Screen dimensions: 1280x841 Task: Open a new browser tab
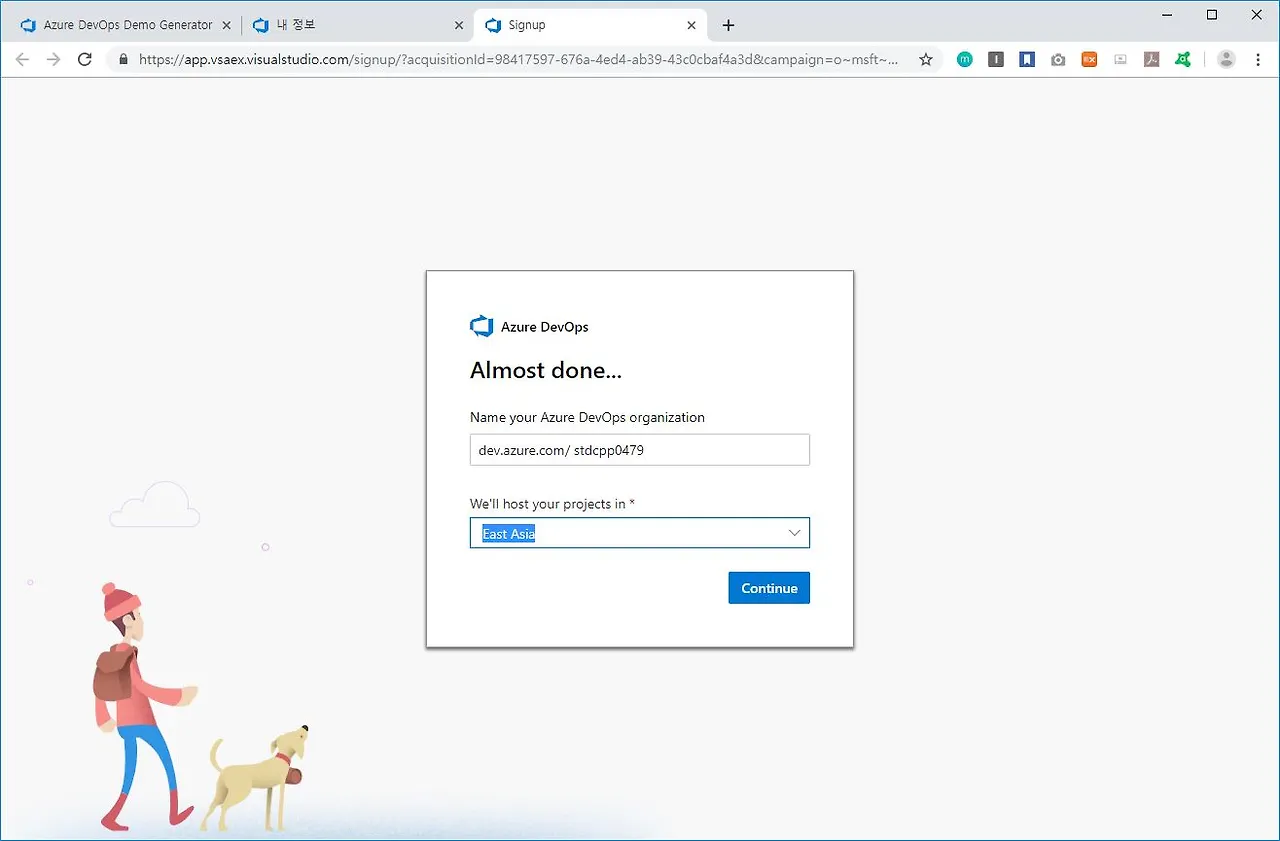pyautogui.click(x=728, y=24)
